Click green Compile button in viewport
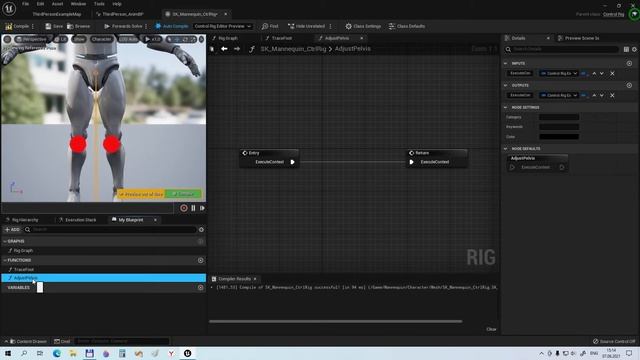 183,194
